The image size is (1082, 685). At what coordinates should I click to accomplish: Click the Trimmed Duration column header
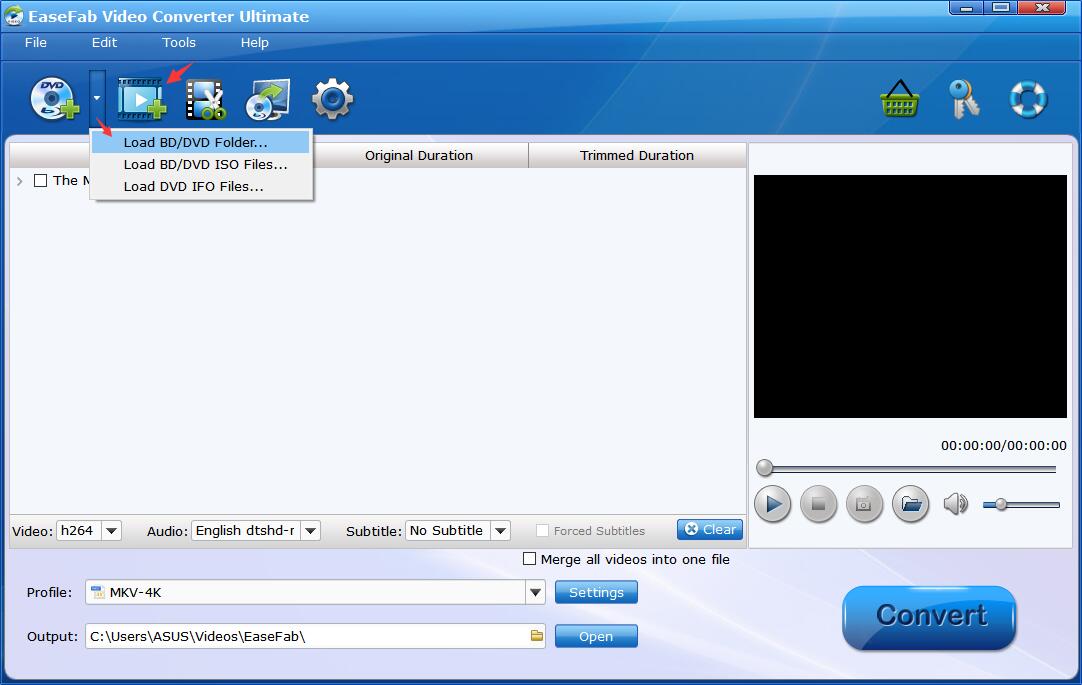[637, 156]
